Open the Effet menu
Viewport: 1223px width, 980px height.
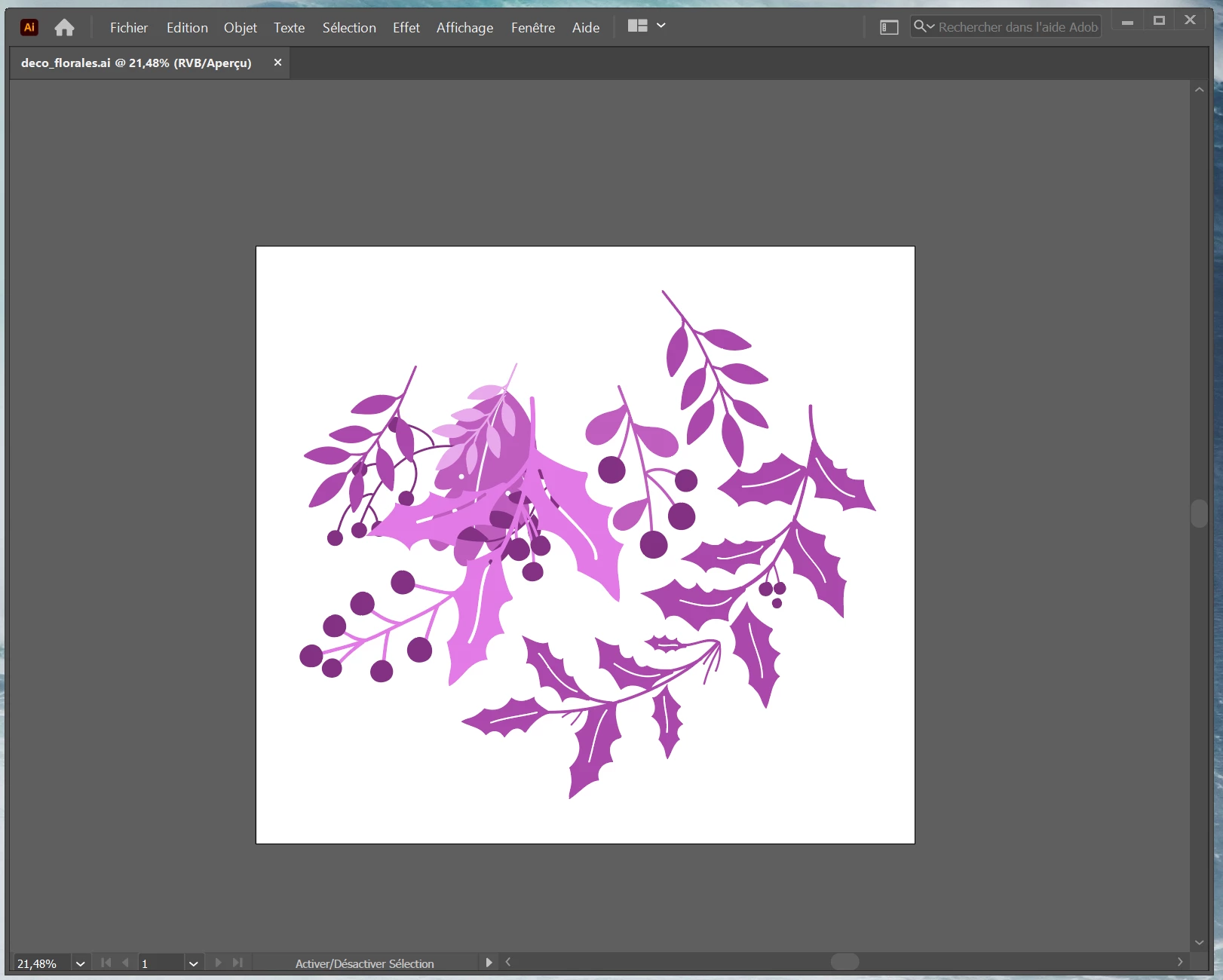pos(406,28)
